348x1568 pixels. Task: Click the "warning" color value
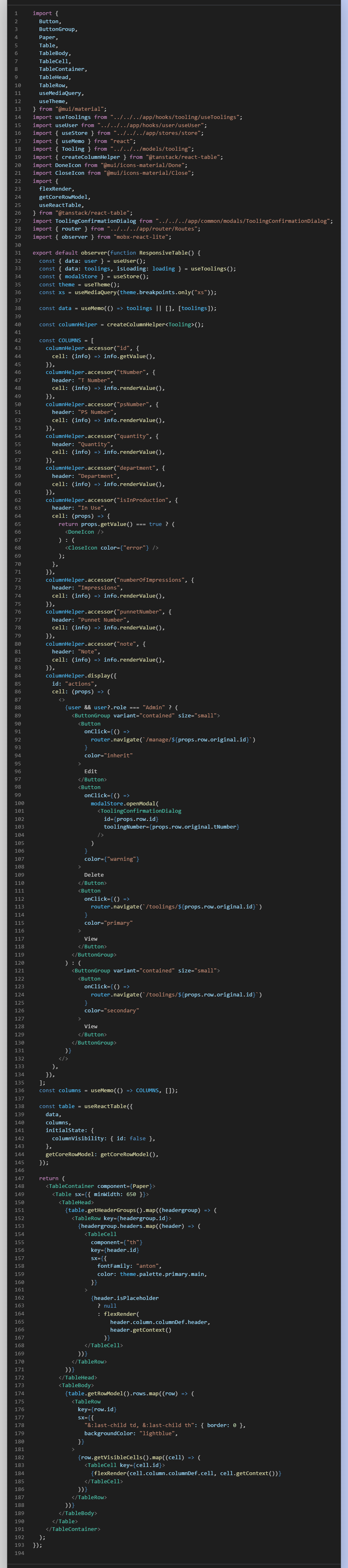tap(122, 859)
